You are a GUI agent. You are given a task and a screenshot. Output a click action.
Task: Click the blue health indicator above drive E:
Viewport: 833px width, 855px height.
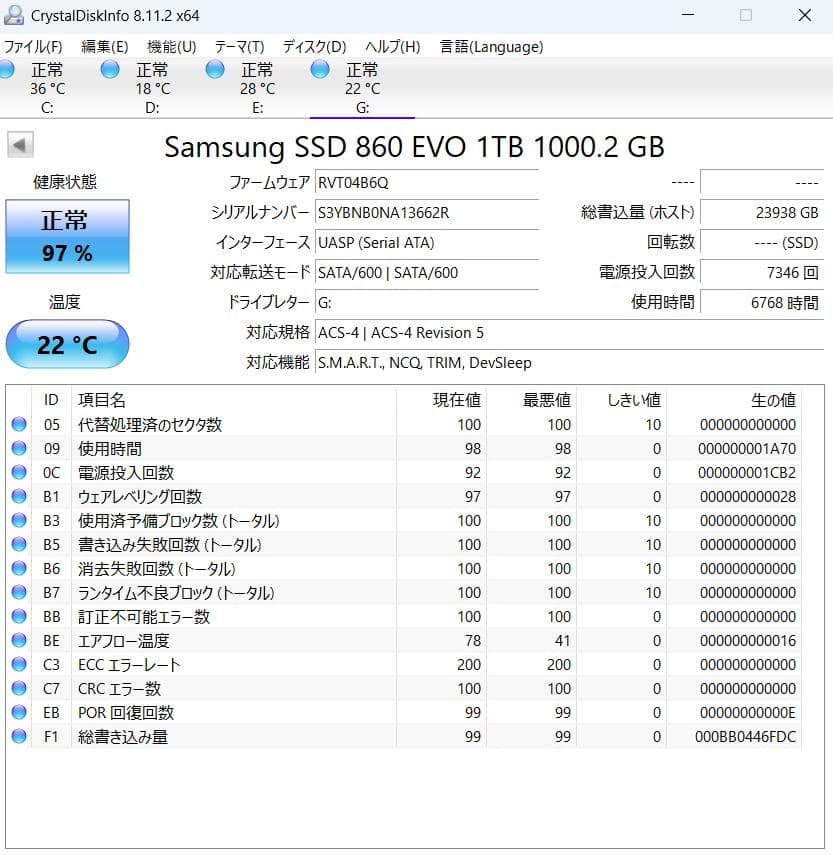(x=215, y=68)
